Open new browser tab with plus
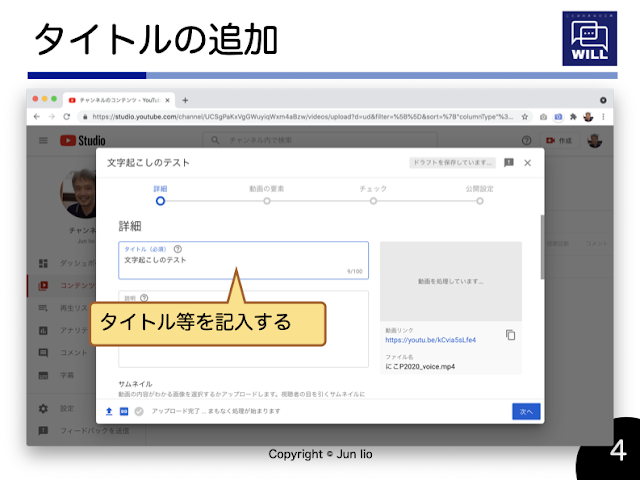This screenshot has height=480, width=640. pos(185,100)
